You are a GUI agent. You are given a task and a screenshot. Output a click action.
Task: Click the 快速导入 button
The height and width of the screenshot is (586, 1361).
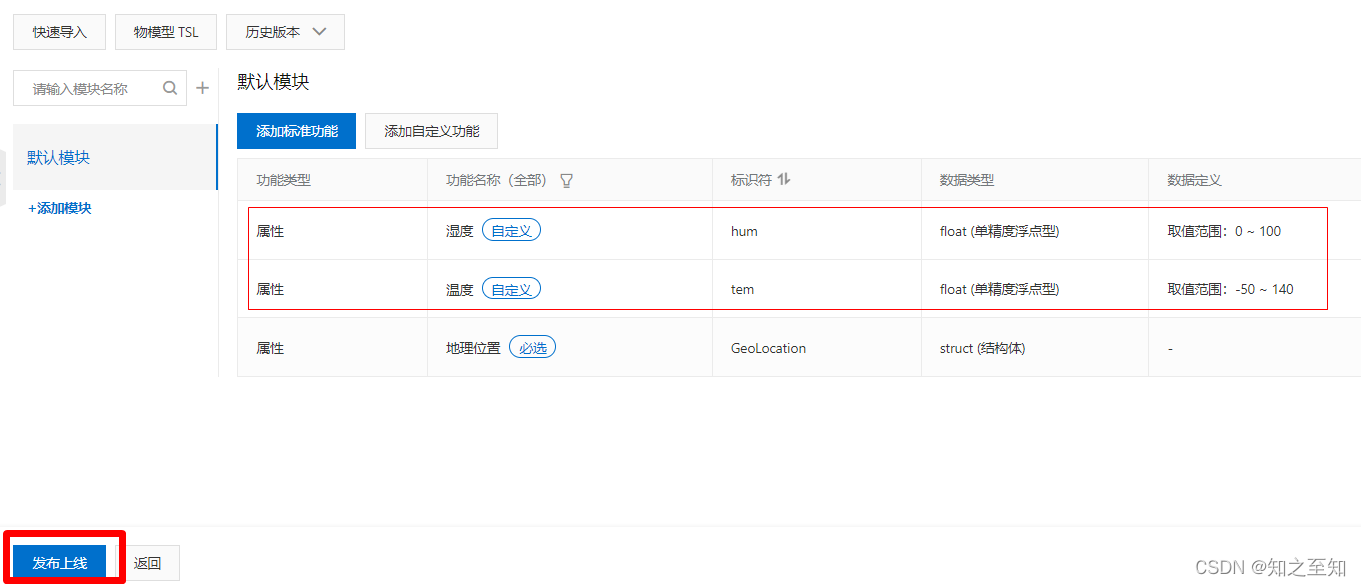click(59, 32)
